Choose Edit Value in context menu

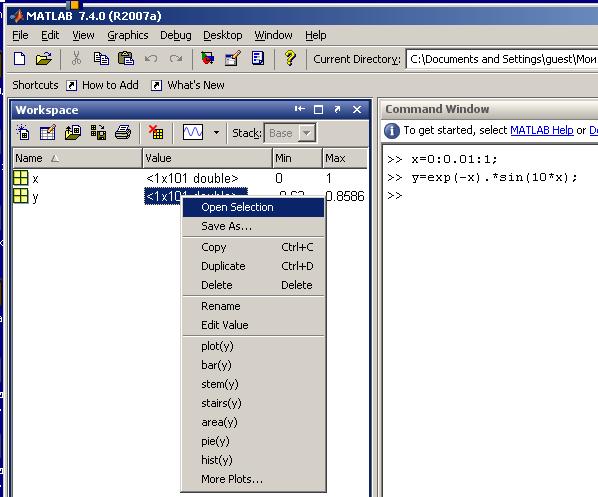[253, 325]
